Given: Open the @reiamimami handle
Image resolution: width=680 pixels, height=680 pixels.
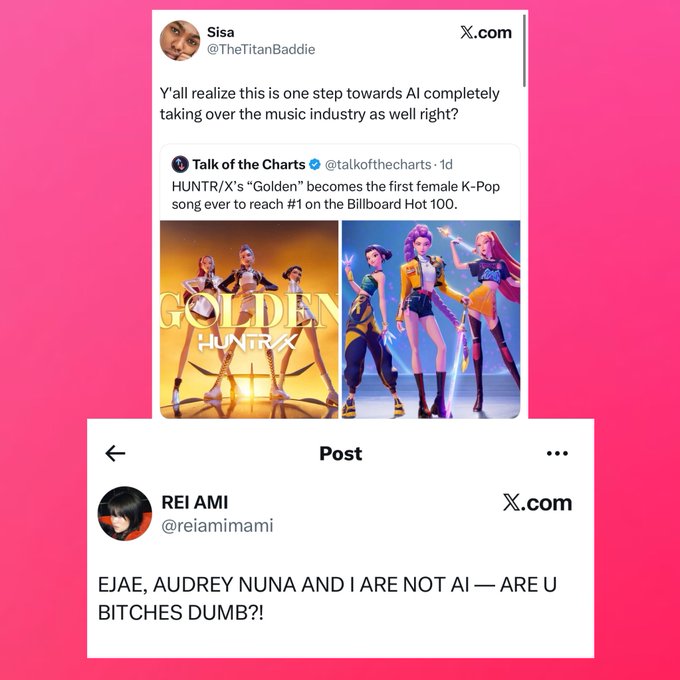Looking at the screenshot, I should click(217, 526).
